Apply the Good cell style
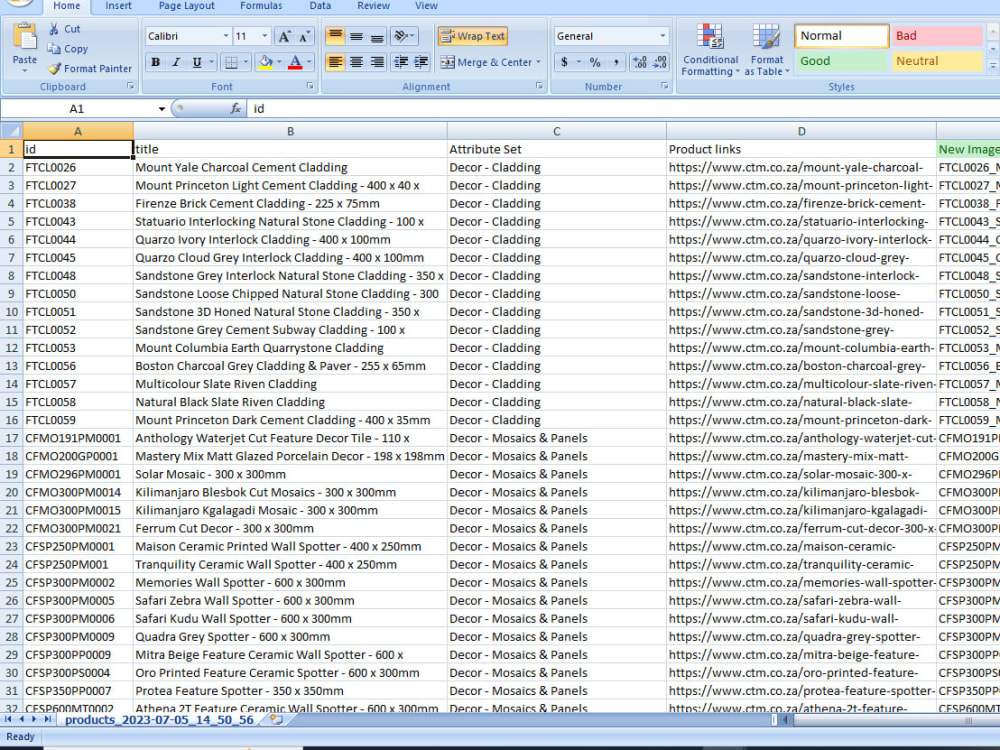Screen dimensions: 1000x750 [x=841, y=61]
